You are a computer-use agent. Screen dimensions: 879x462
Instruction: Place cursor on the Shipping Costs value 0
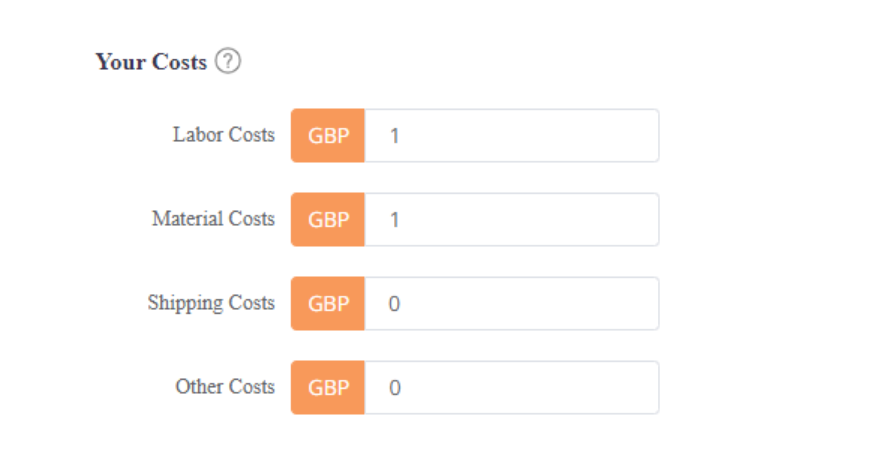(395, 303)
